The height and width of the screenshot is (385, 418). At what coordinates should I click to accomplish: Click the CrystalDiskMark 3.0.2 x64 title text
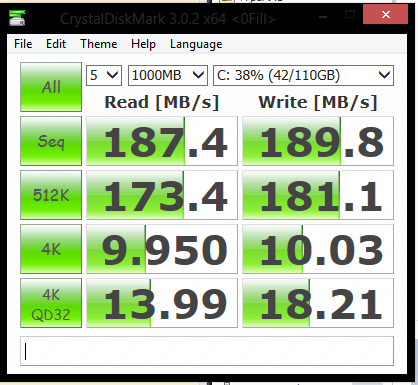click(x=168, y=19)
